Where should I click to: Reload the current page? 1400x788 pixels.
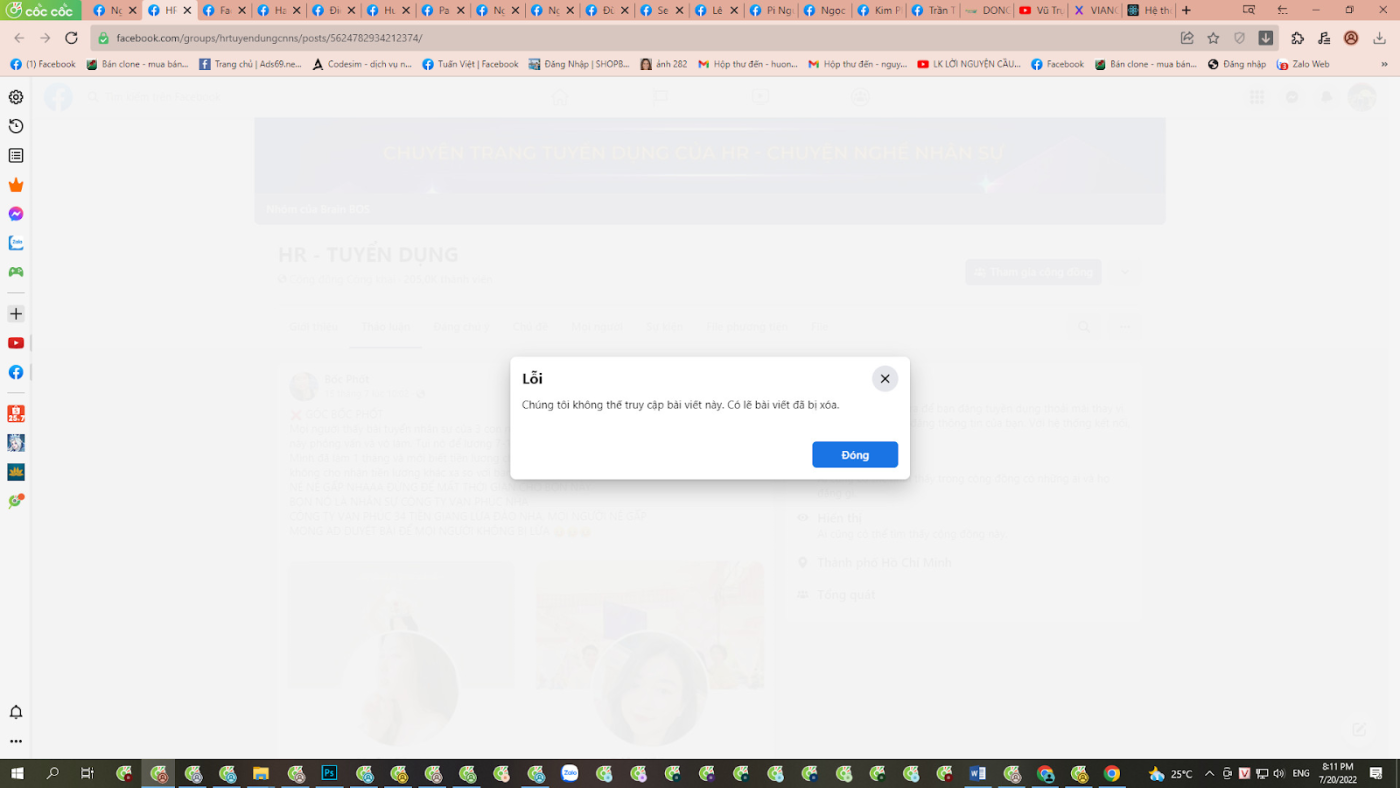[71, 38]
